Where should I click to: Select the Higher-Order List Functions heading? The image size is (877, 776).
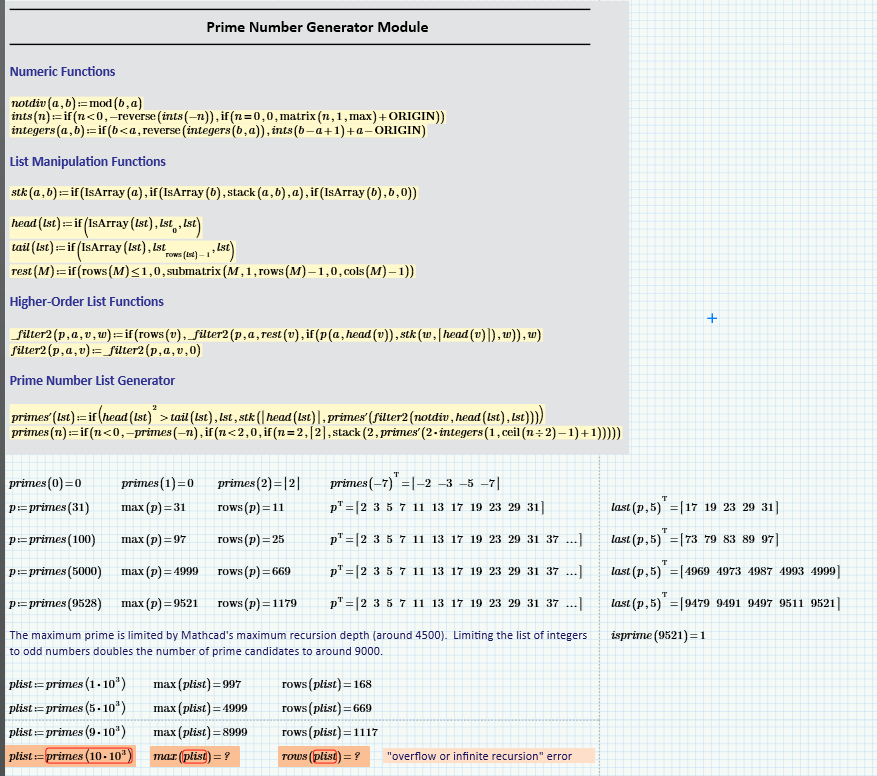[87, 301]
